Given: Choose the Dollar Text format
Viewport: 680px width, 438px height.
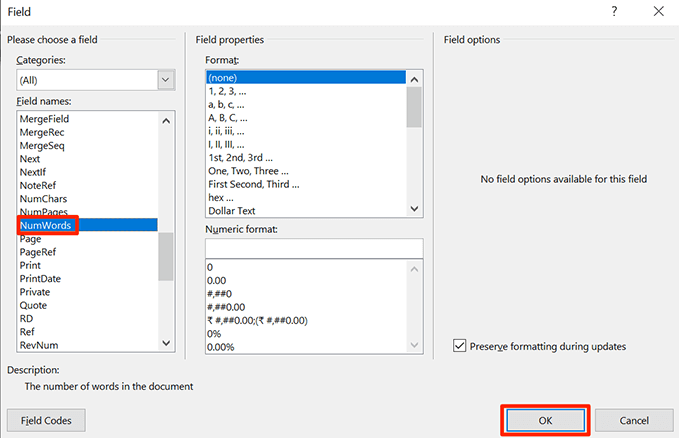Looking at the screenshot, I should [232, 210].
